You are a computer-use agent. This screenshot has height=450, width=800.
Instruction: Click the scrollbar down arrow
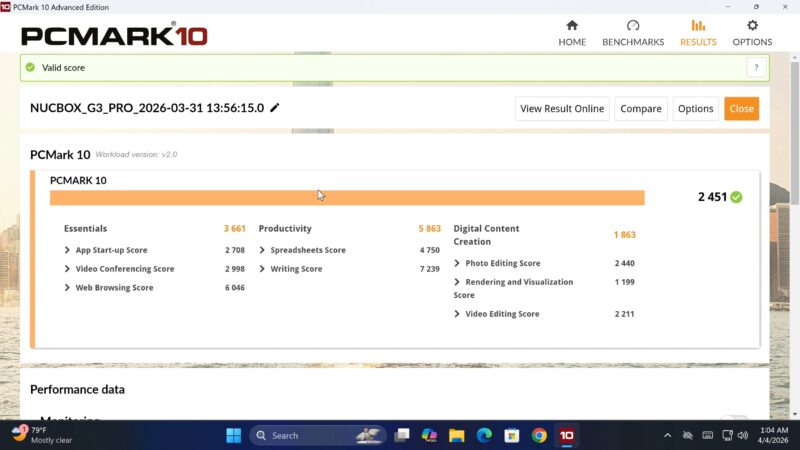pyautogui.click(x=794, y=414)
